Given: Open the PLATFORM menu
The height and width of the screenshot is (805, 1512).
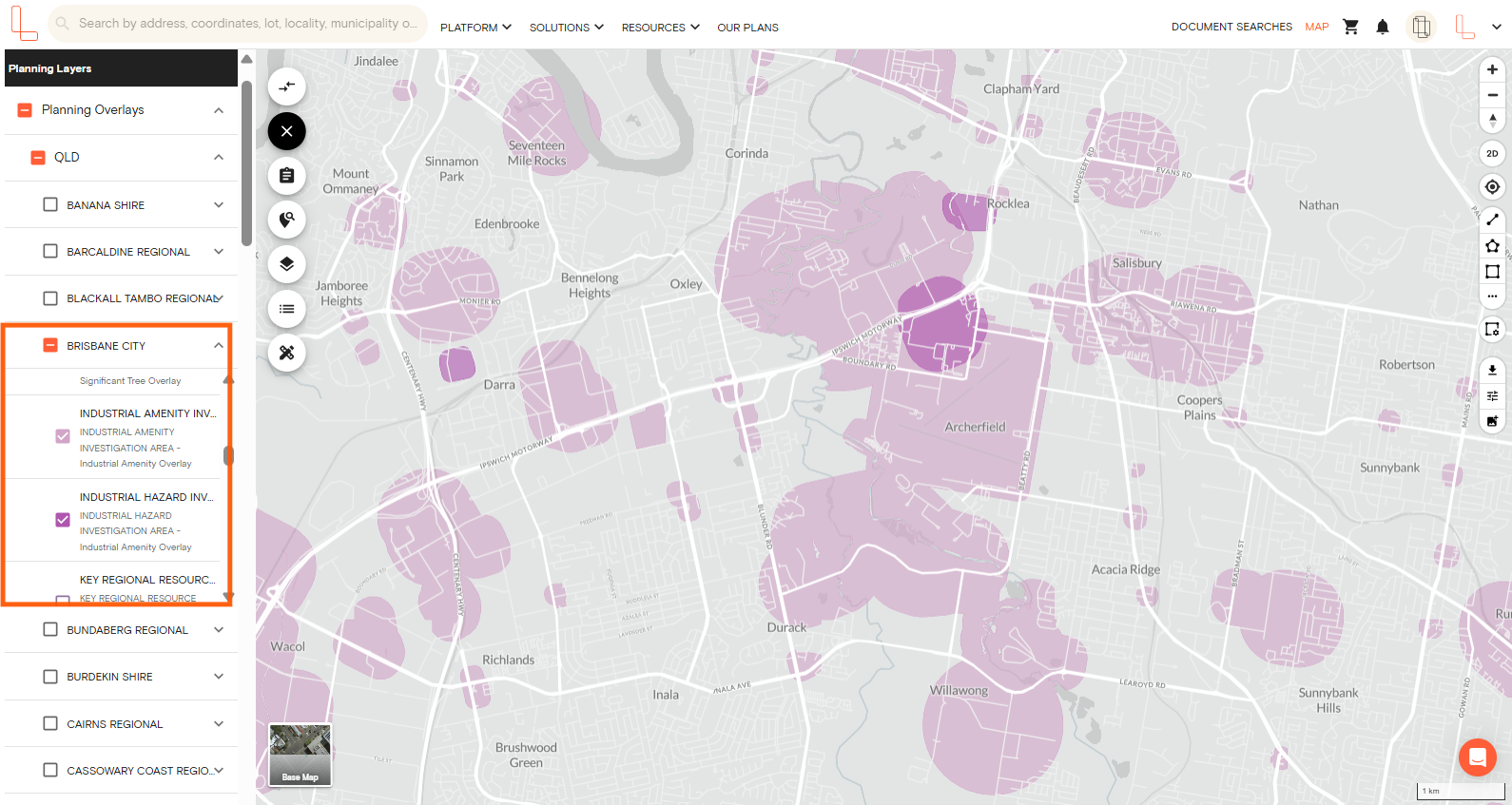Looking at the screenshot, I should tap(475, 28).
